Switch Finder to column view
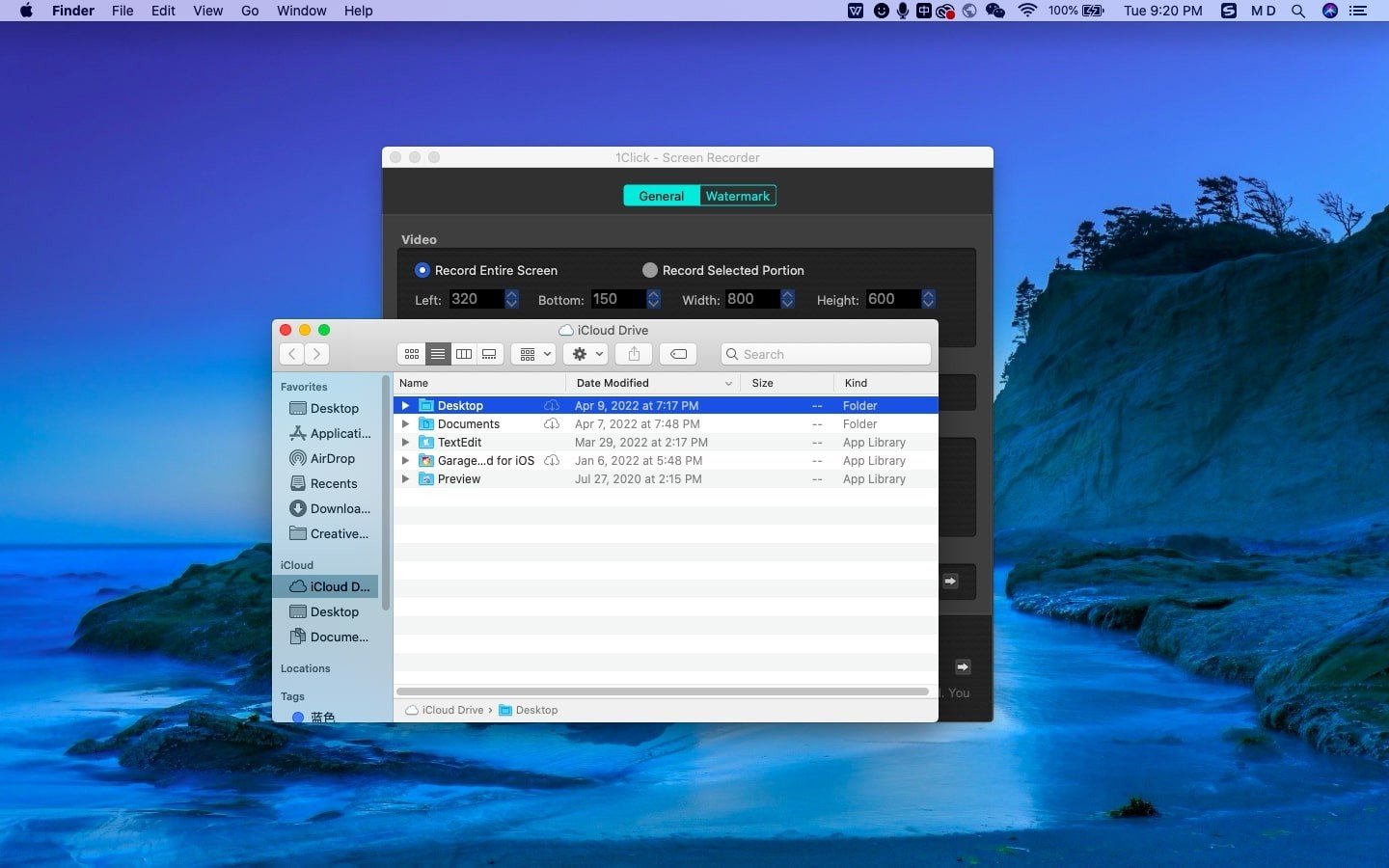Image resolution: width=1389 pixels, height=868 pixels. click(x=464, y=354)
